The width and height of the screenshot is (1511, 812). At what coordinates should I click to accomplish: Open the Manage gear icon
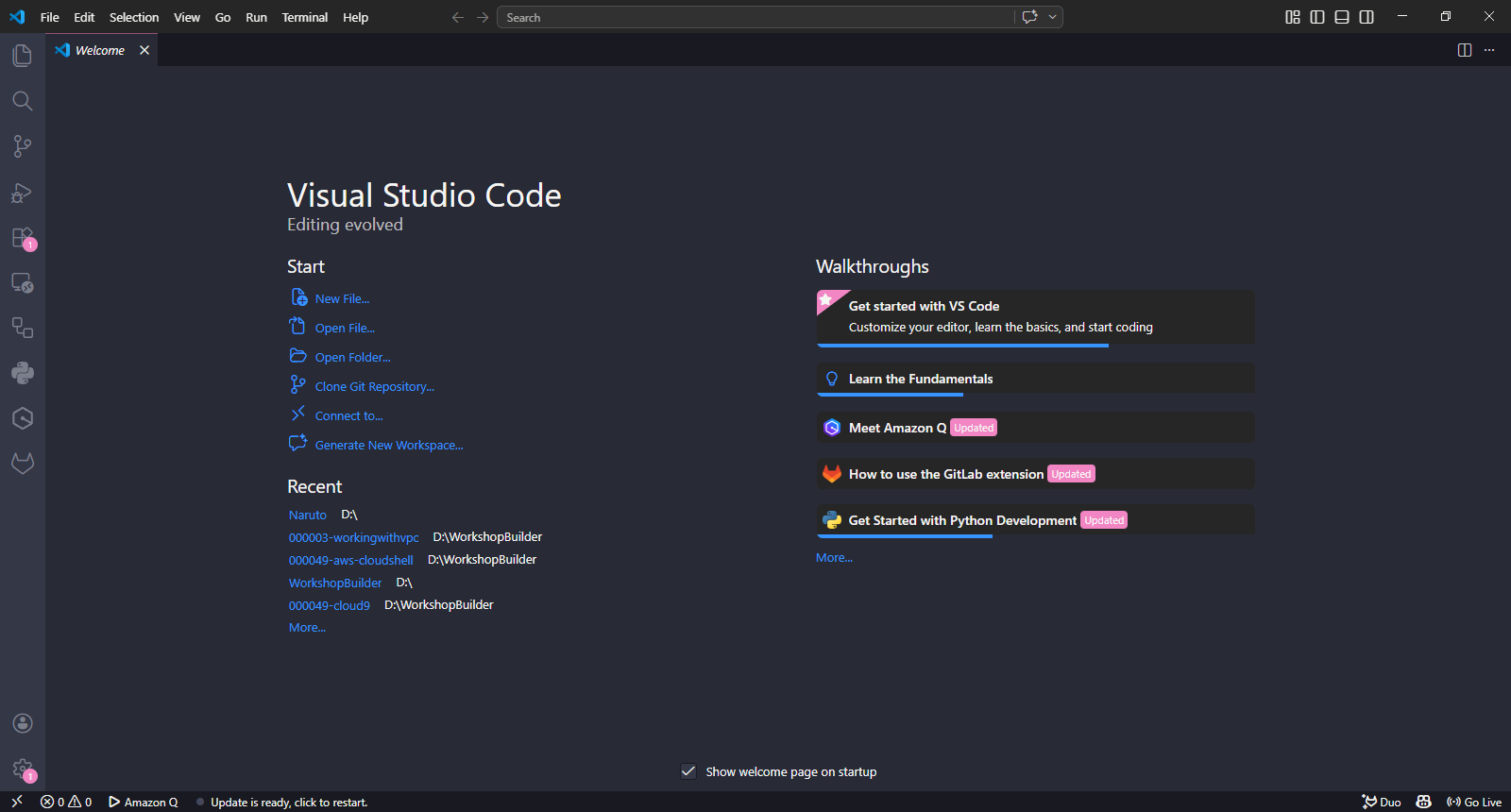pyautogui.click(x=23, y=769)
